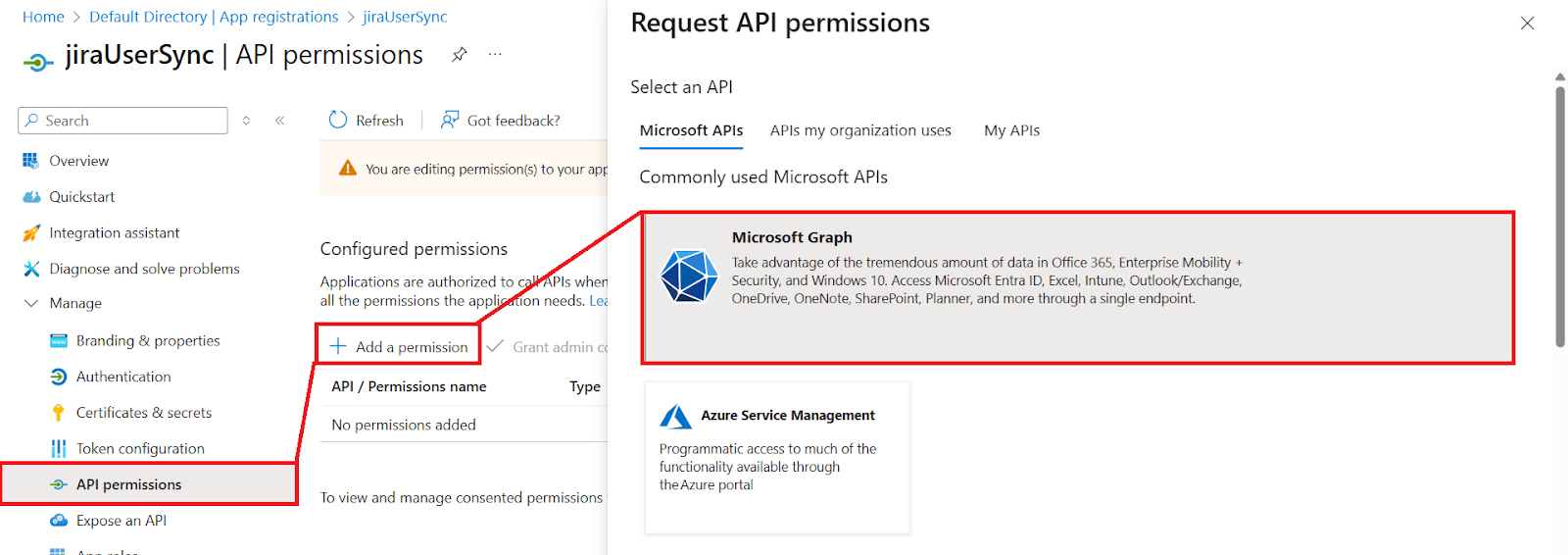Collapse the Manage section chevron
Screen dimensions: 1568x555
31,304
